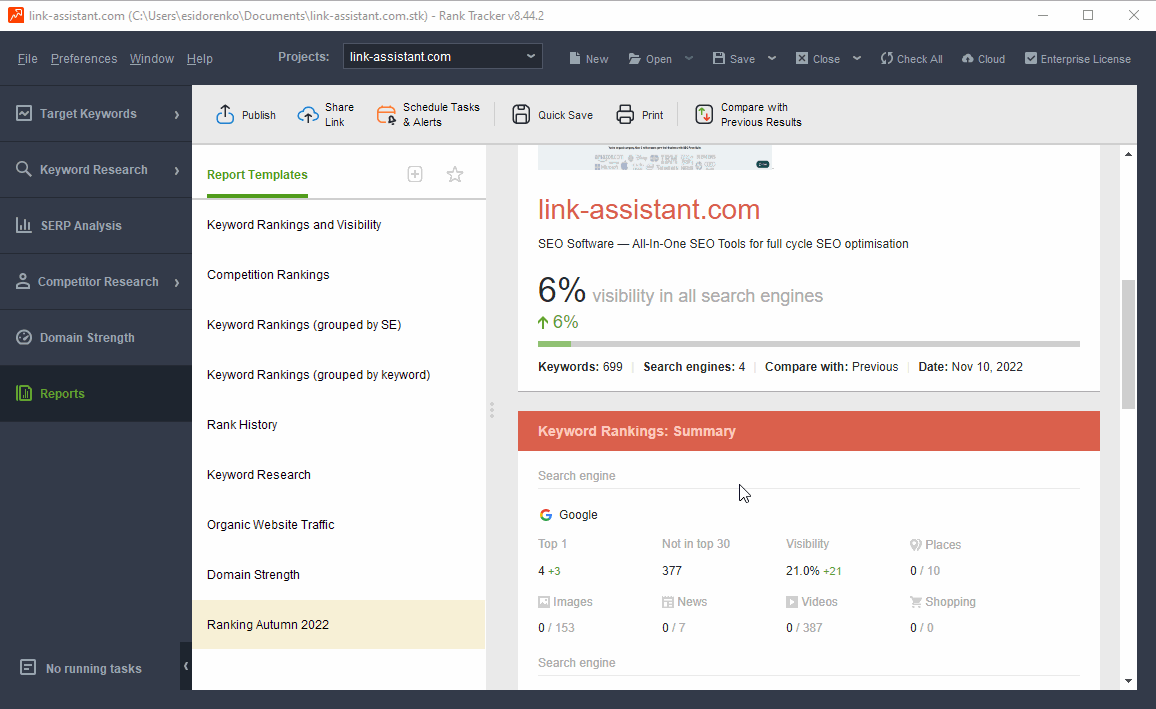Select Ranking Autumn 2022 template
The image size is (1156, 709).
tap(339, 625)
